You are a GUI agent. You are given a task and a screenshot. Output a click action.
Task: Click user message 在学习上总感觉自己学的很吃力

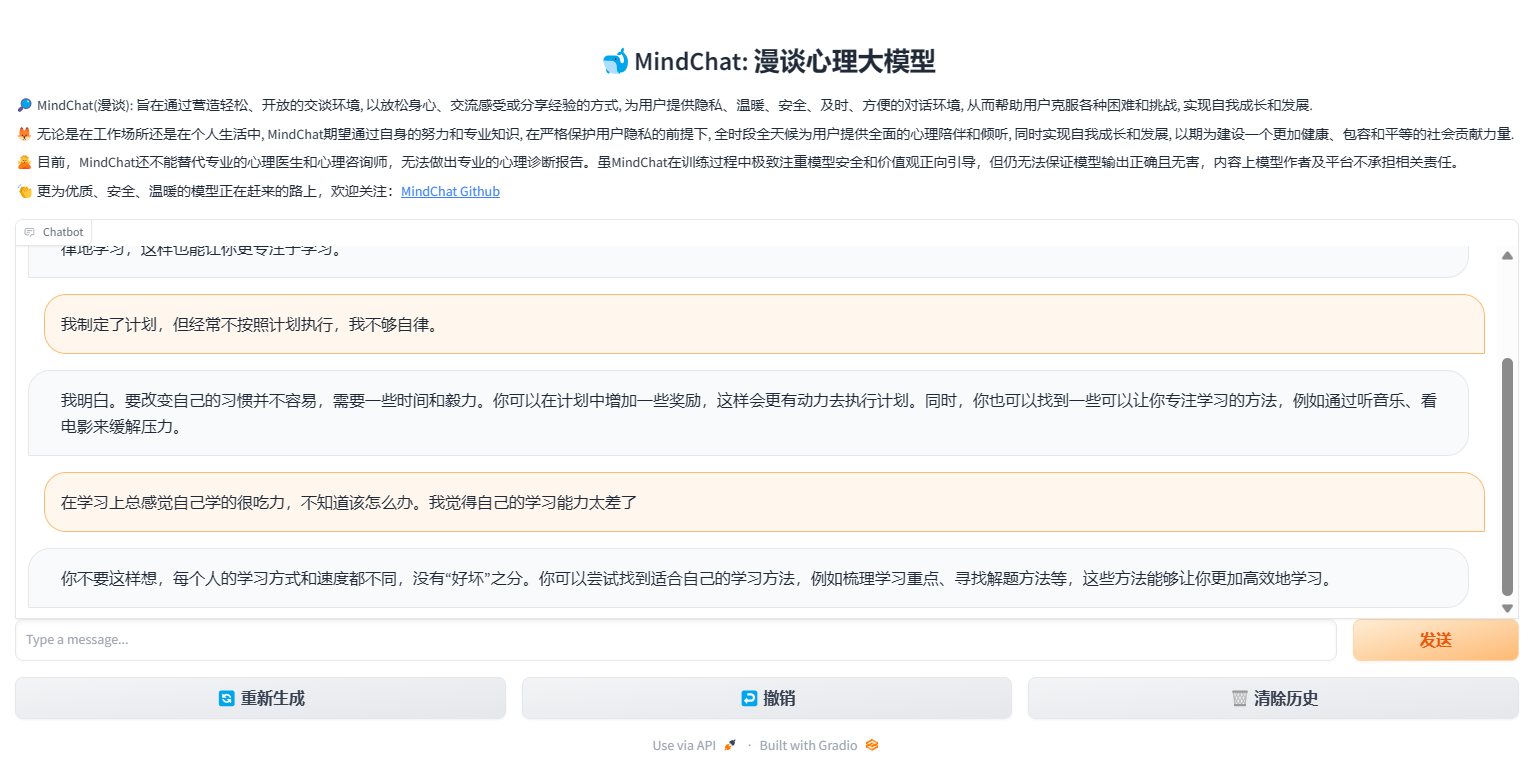(x=764, y=502)
